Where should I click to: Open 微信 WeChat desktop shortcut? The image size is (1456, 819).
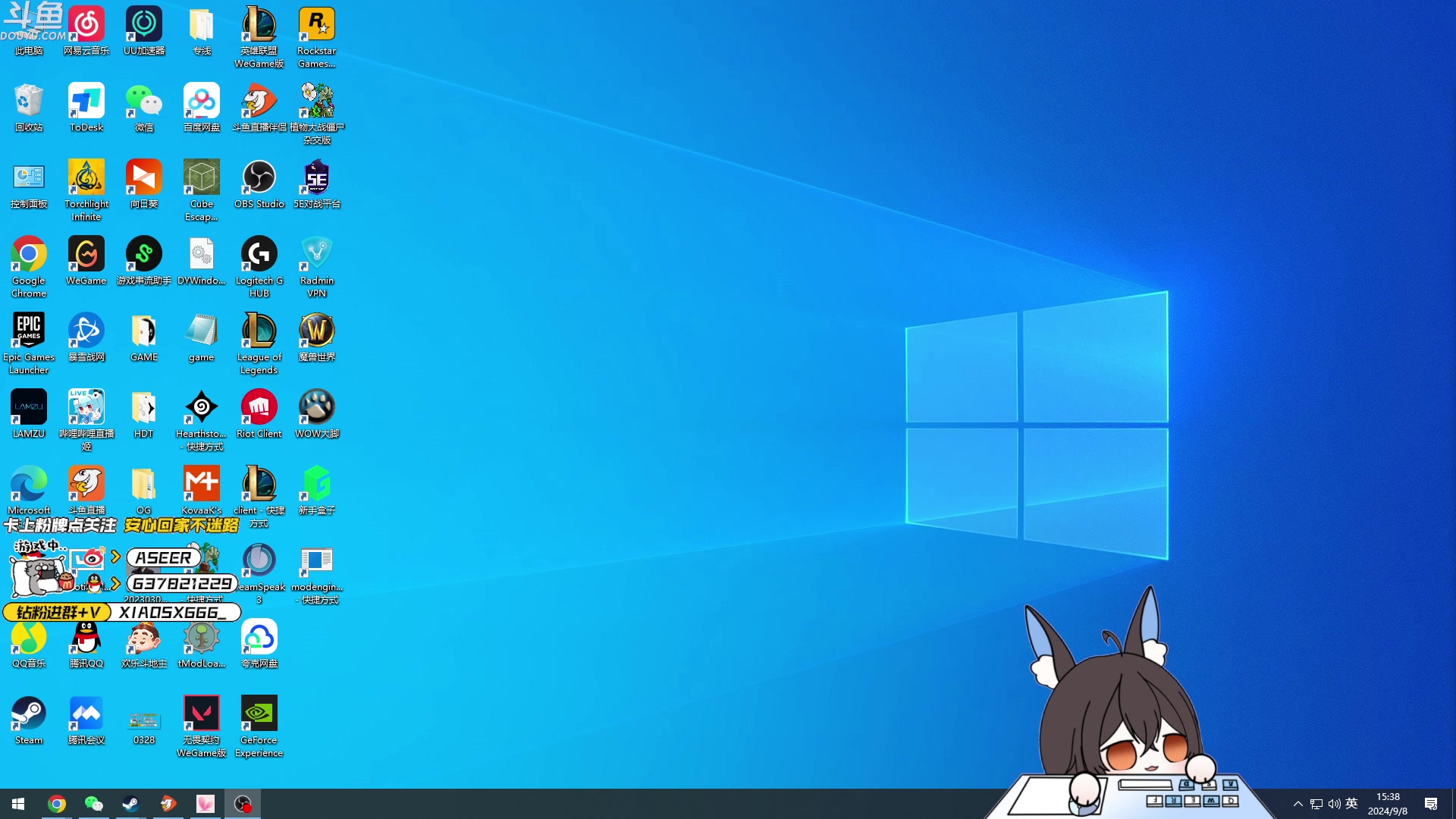click(144, 107)
